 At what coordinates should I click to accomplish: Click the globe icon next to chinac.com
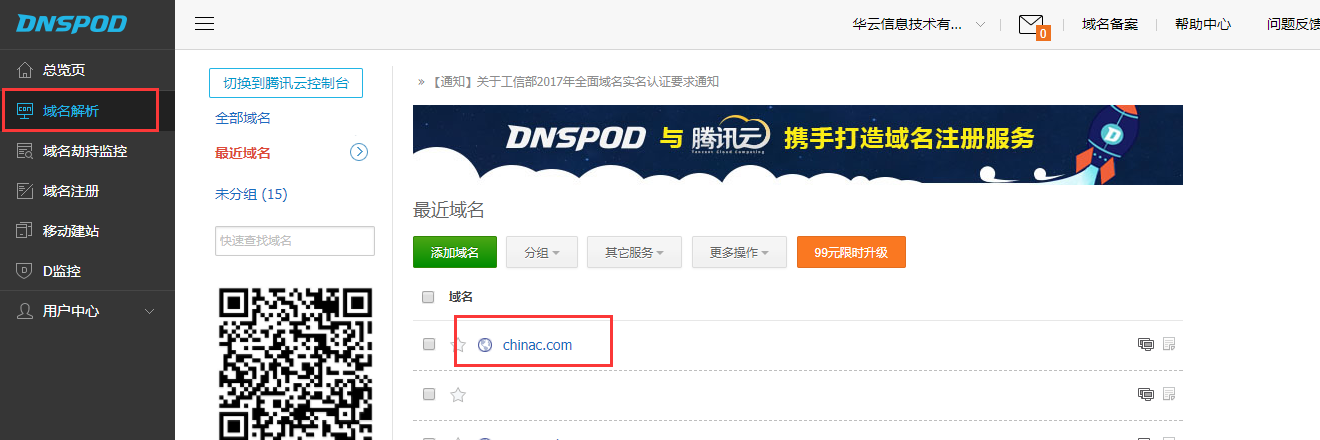point(486,345)
